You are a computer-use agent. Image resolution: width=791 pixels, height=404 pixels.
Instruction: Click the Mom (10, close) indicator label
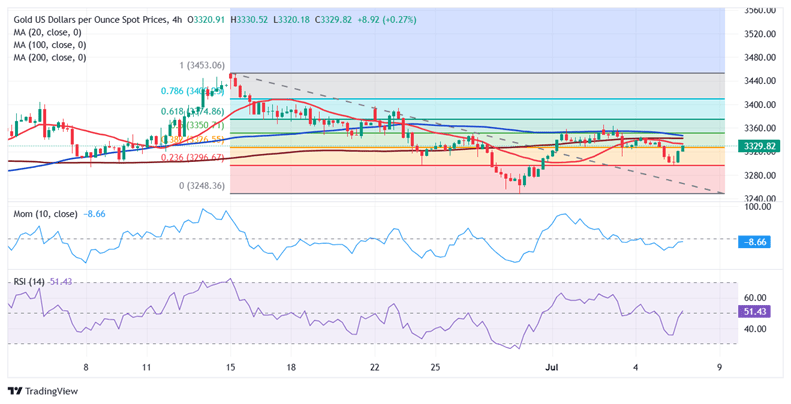pos(45,214)
